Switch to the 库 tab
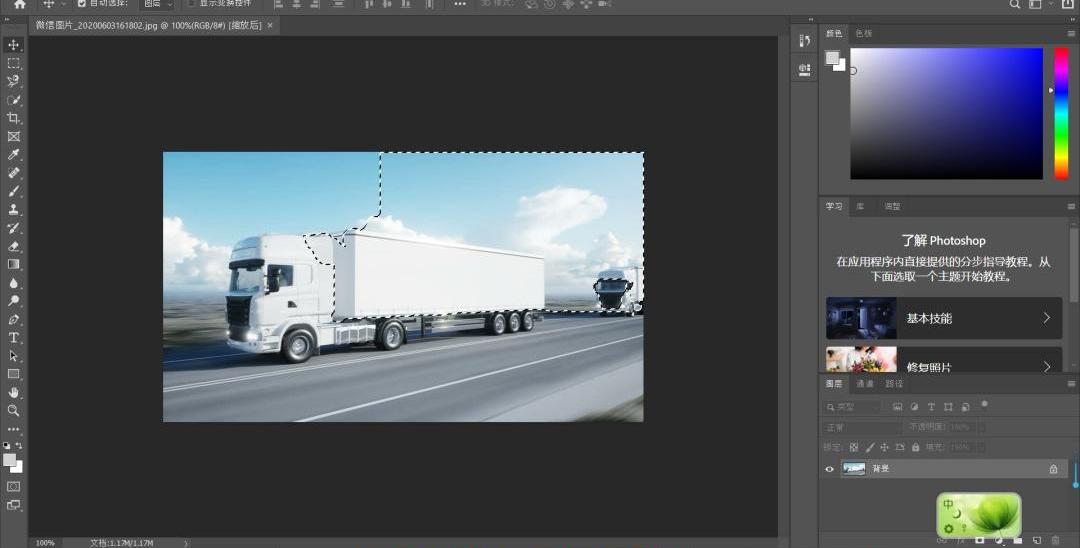The image size is (1080, 548). (x=860, y=207)
